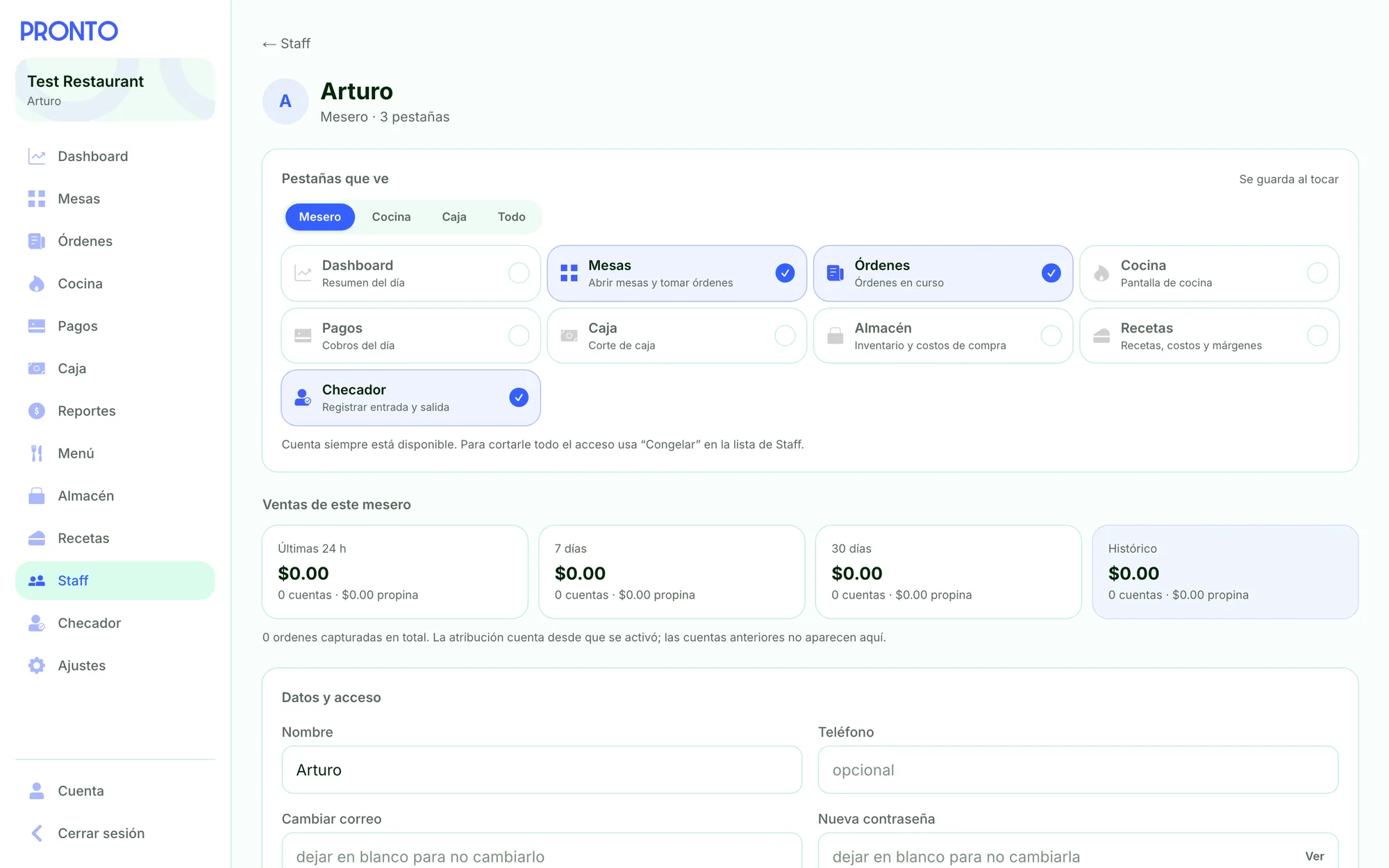Click the Caja cash icon in sidebar
1389x868 pixels.
[x=37, y=368]
